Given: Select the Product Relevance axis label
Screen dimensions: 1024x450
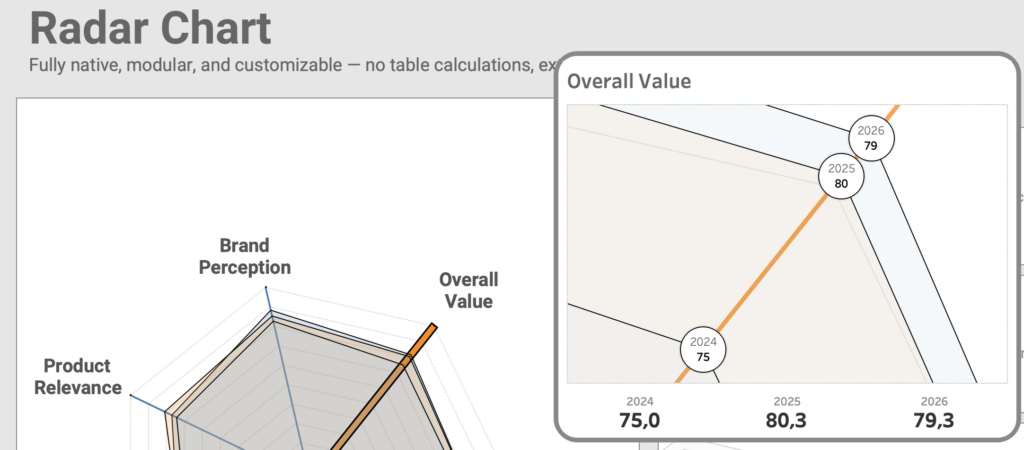Looking at the screenshot, I should (77, 376).
